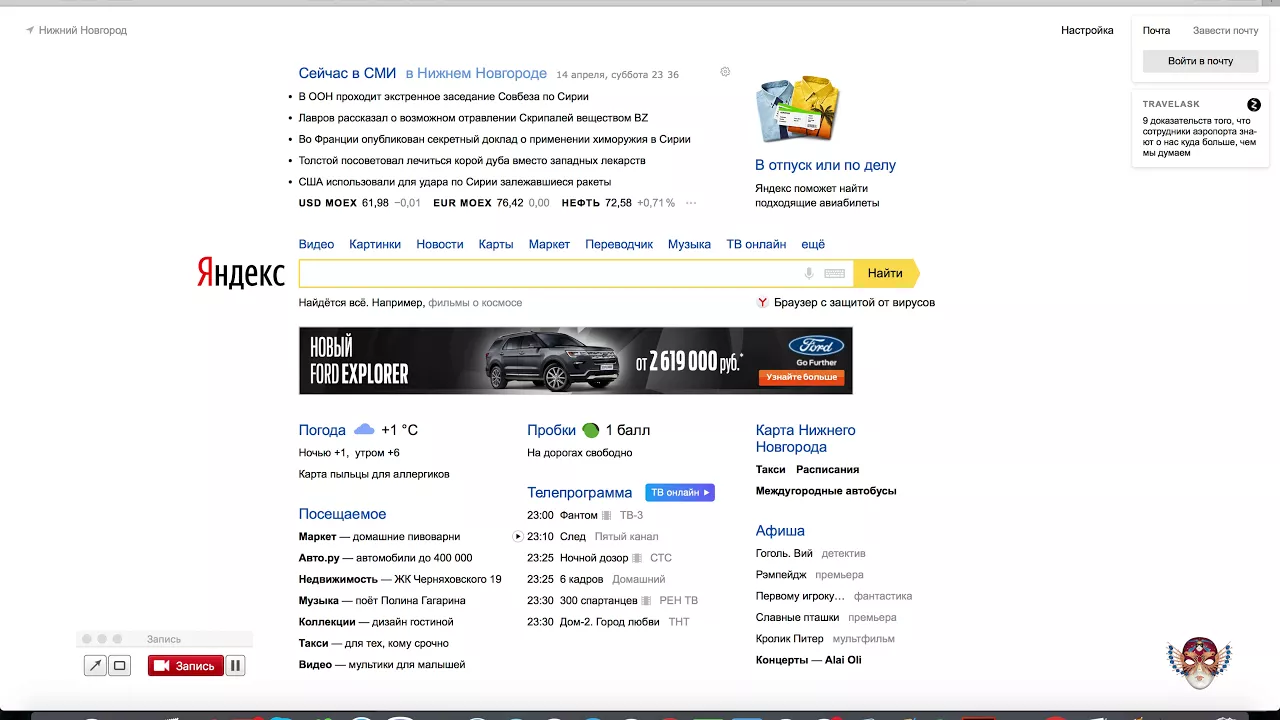Viewport: 1280px width, 720px height.
Task: Pause the screen recording
Action: tap(235, 665)
